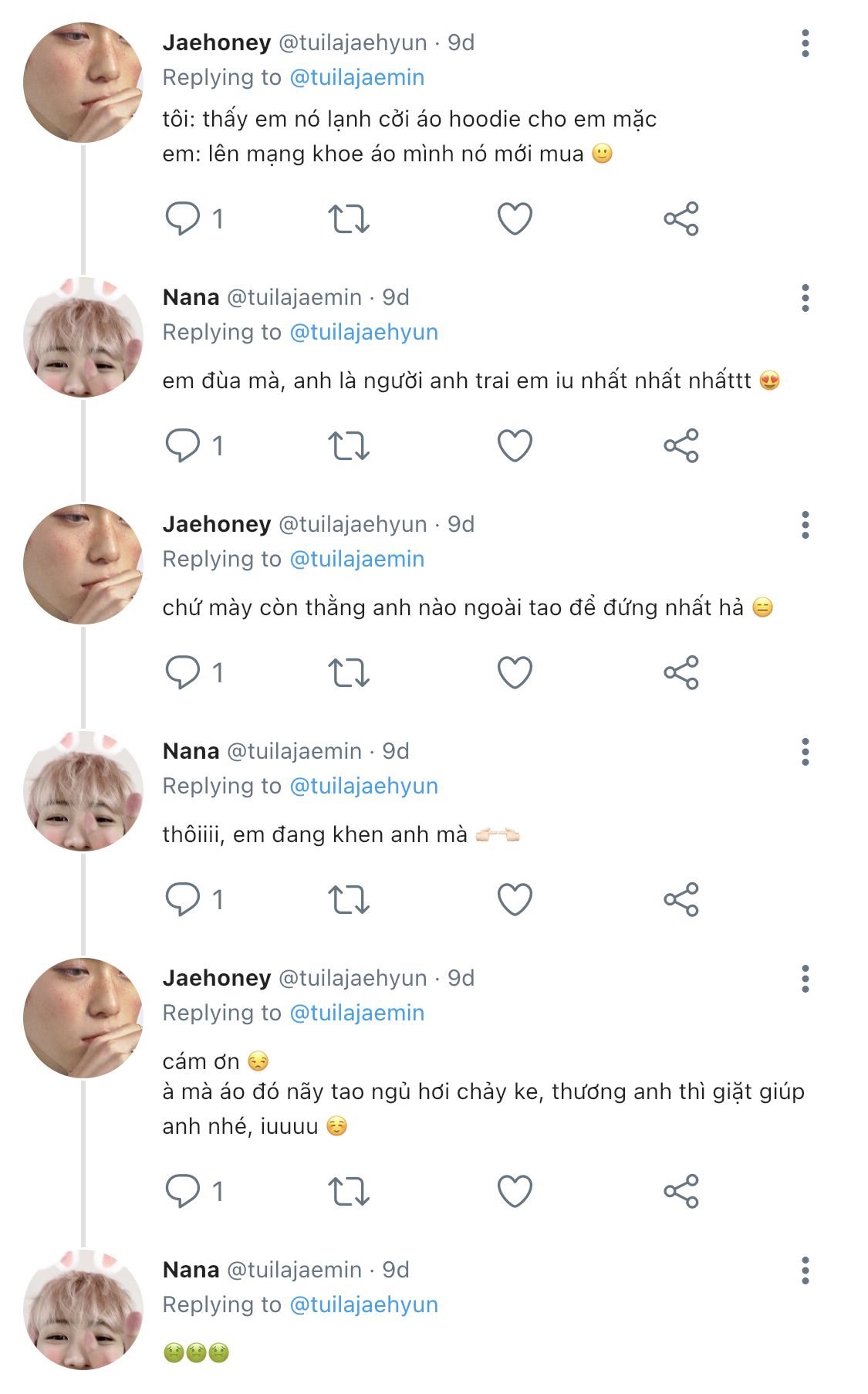Retweet the hoodie tweet by Jaehoney
Image resolution: width=868 pixels, height=1394 pixels.
click(349, 218)
